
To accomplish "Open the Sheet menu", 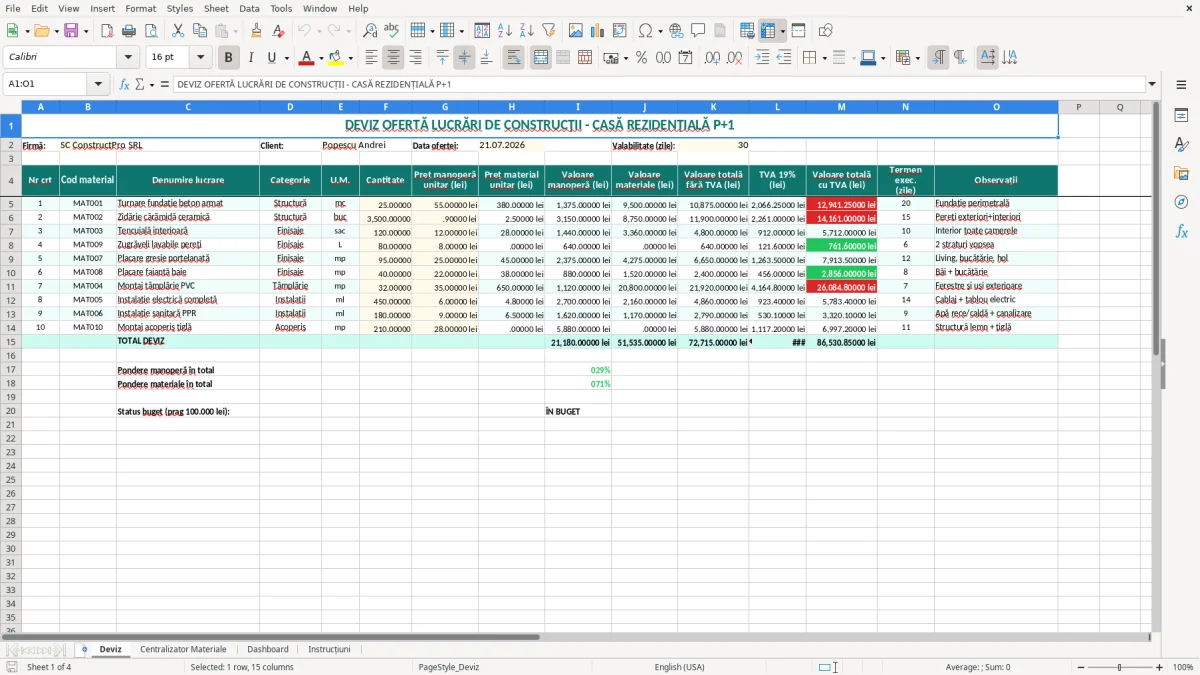I will click(x=216, y=8).
